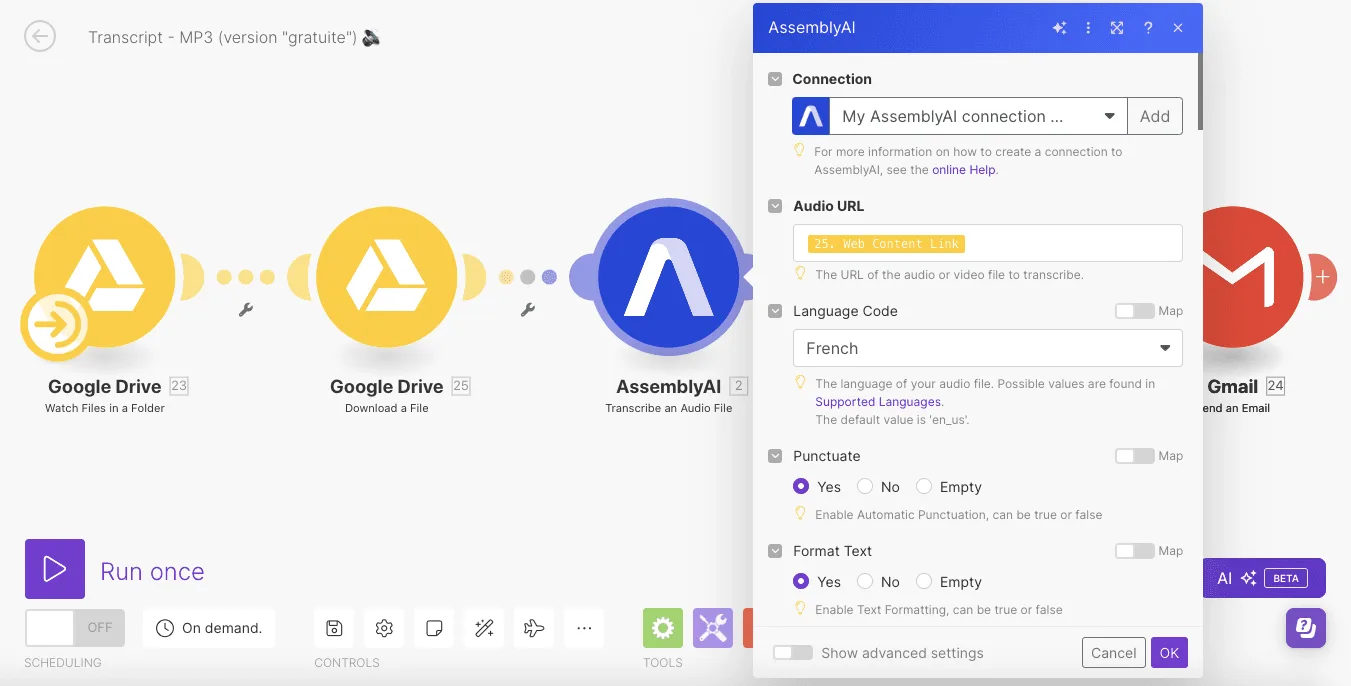Enable Show advanced settings toggle
This screenshot has height=686, width=1351.
[x=793, y=653]
